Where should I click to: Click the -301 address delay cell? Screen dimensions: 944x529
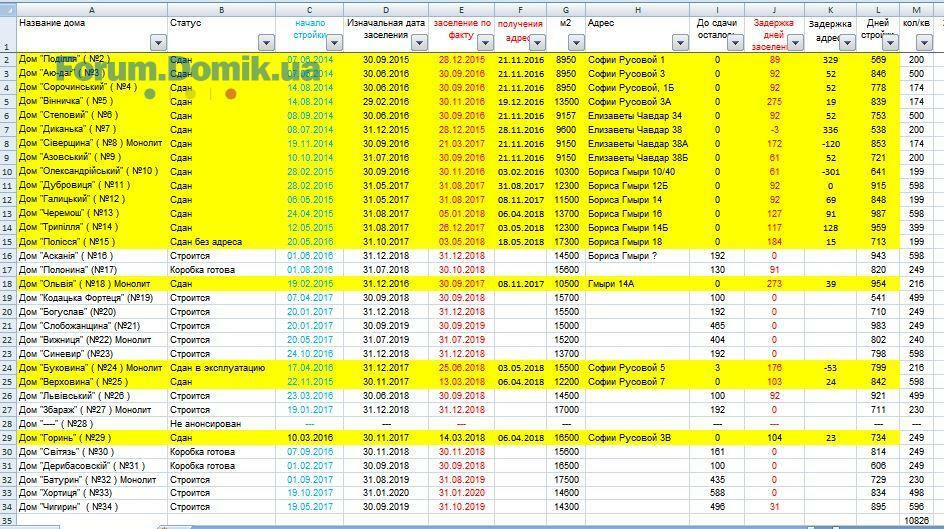pyautogui.click(x=831, y=172)
